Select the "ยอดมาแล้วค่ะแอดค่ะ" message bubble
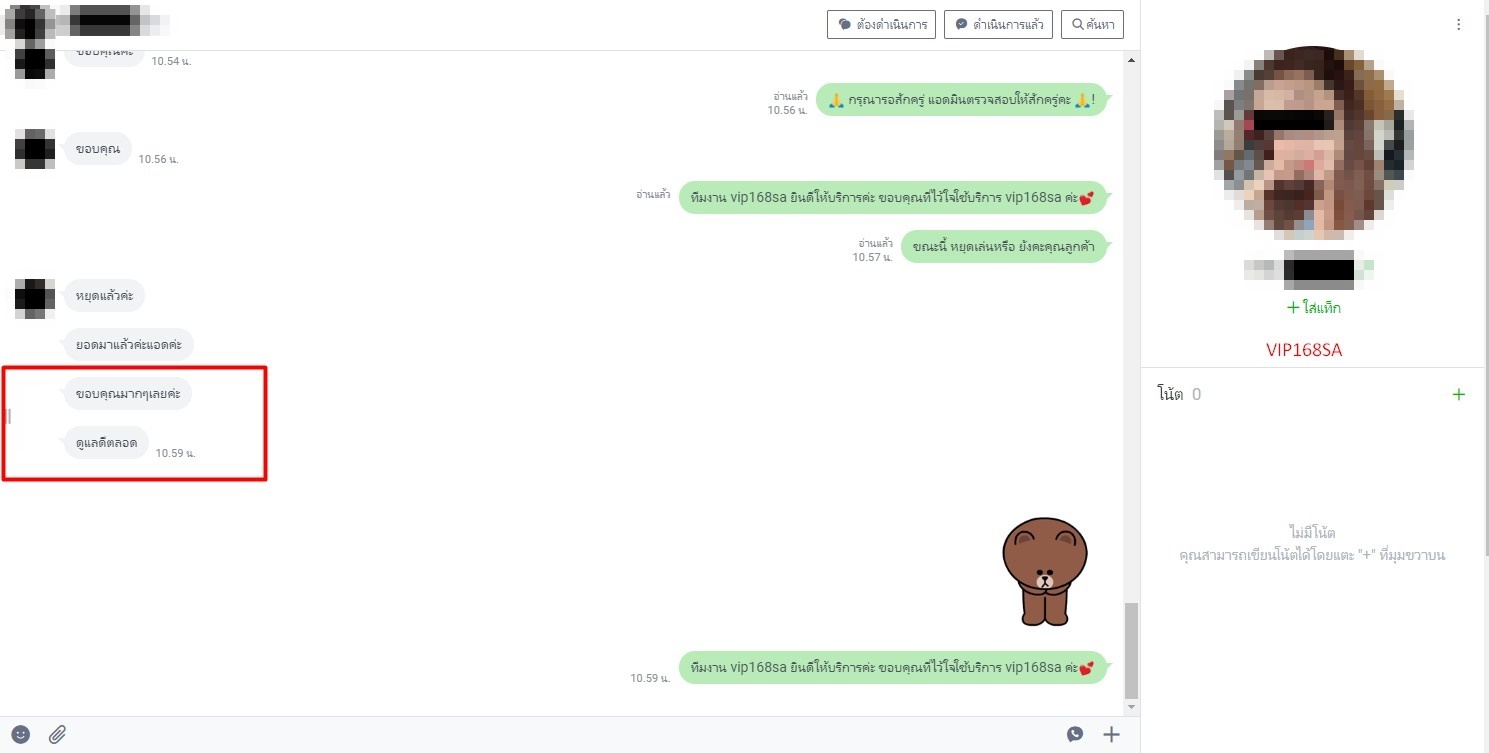Image resolution: width=1489 pixels, height=753 pixels. [129, 345]
